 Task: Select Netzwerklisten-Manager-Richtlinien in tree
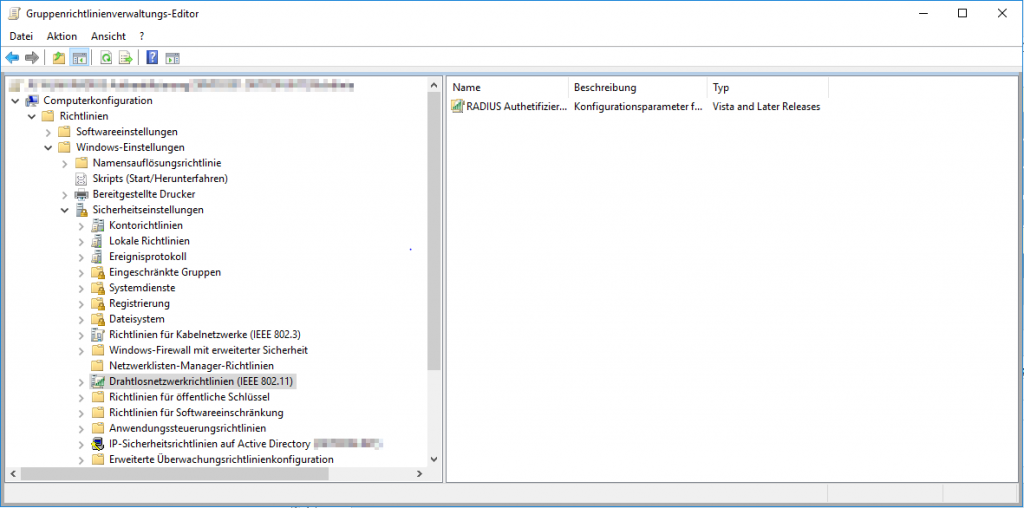[191, 366]
